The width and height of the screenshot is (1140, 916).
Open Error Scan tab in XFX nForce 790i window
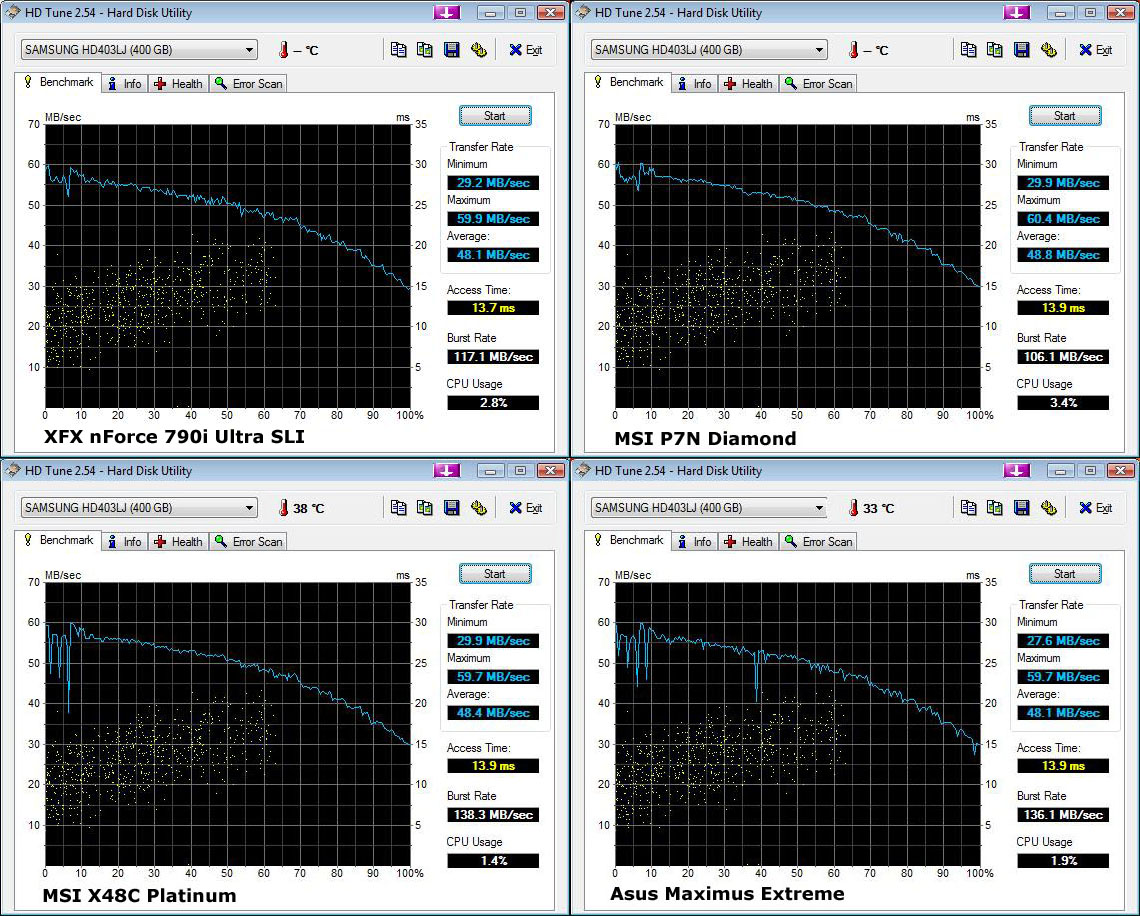click(249, 84)
